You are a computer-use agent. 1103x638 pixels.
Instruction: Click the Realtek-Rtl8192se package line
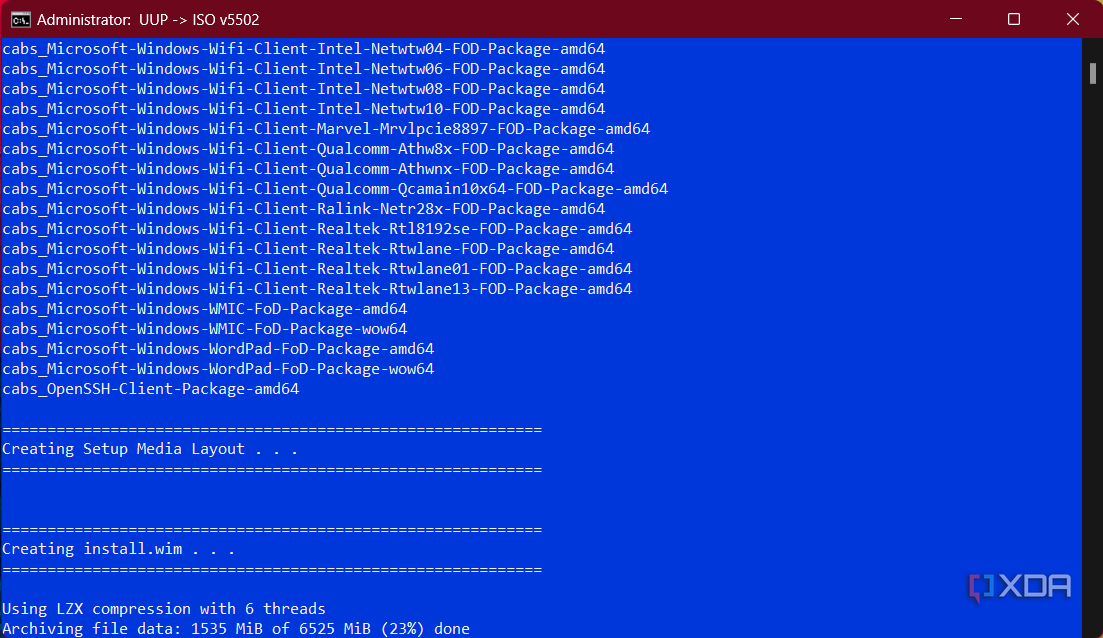click(x=317, y=229)
